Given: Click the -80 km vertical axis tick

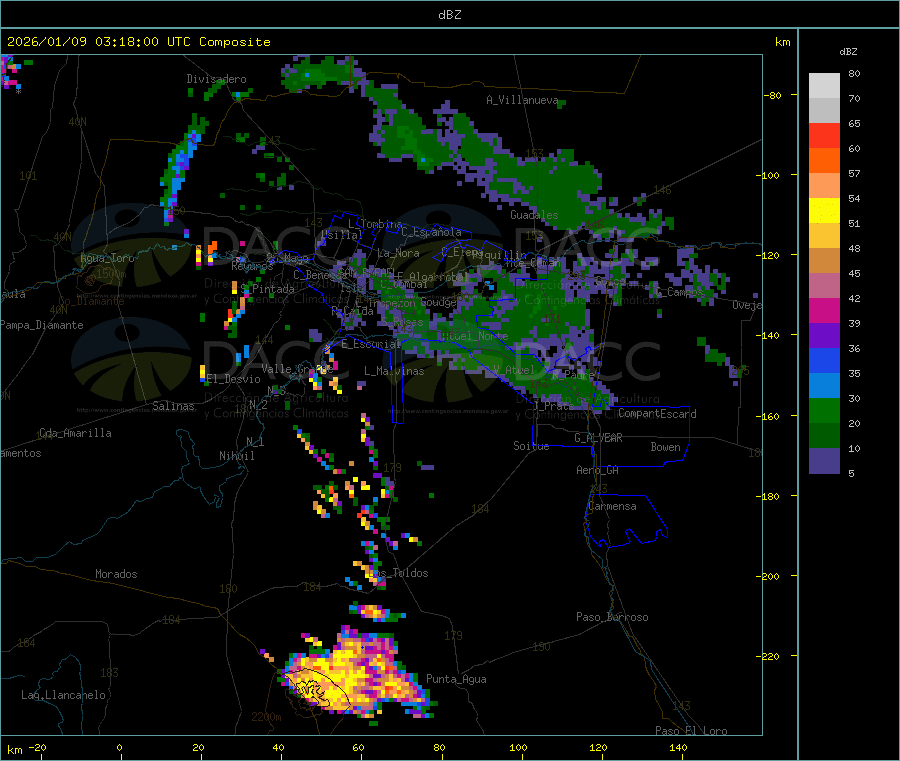Looking at the screenshot, I should coord(773,95).
